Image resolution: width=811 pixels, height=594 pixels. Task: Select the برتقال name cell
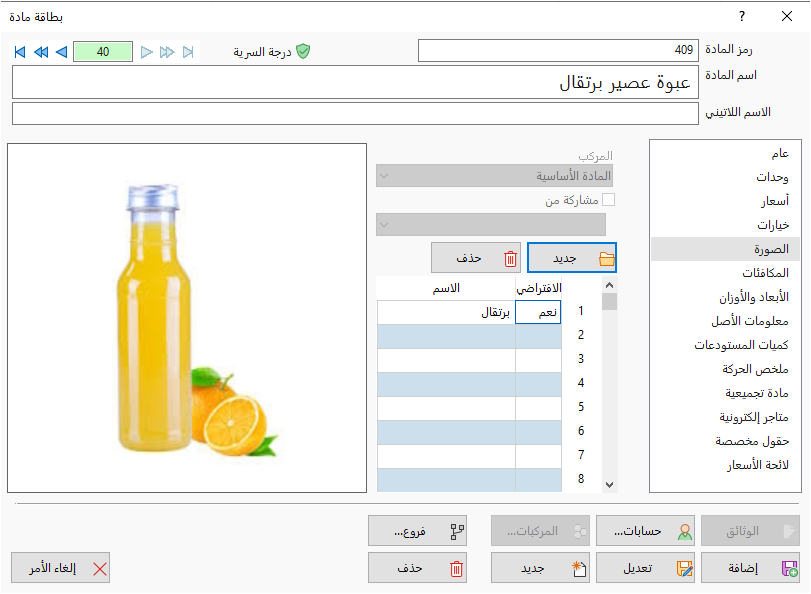446,312
